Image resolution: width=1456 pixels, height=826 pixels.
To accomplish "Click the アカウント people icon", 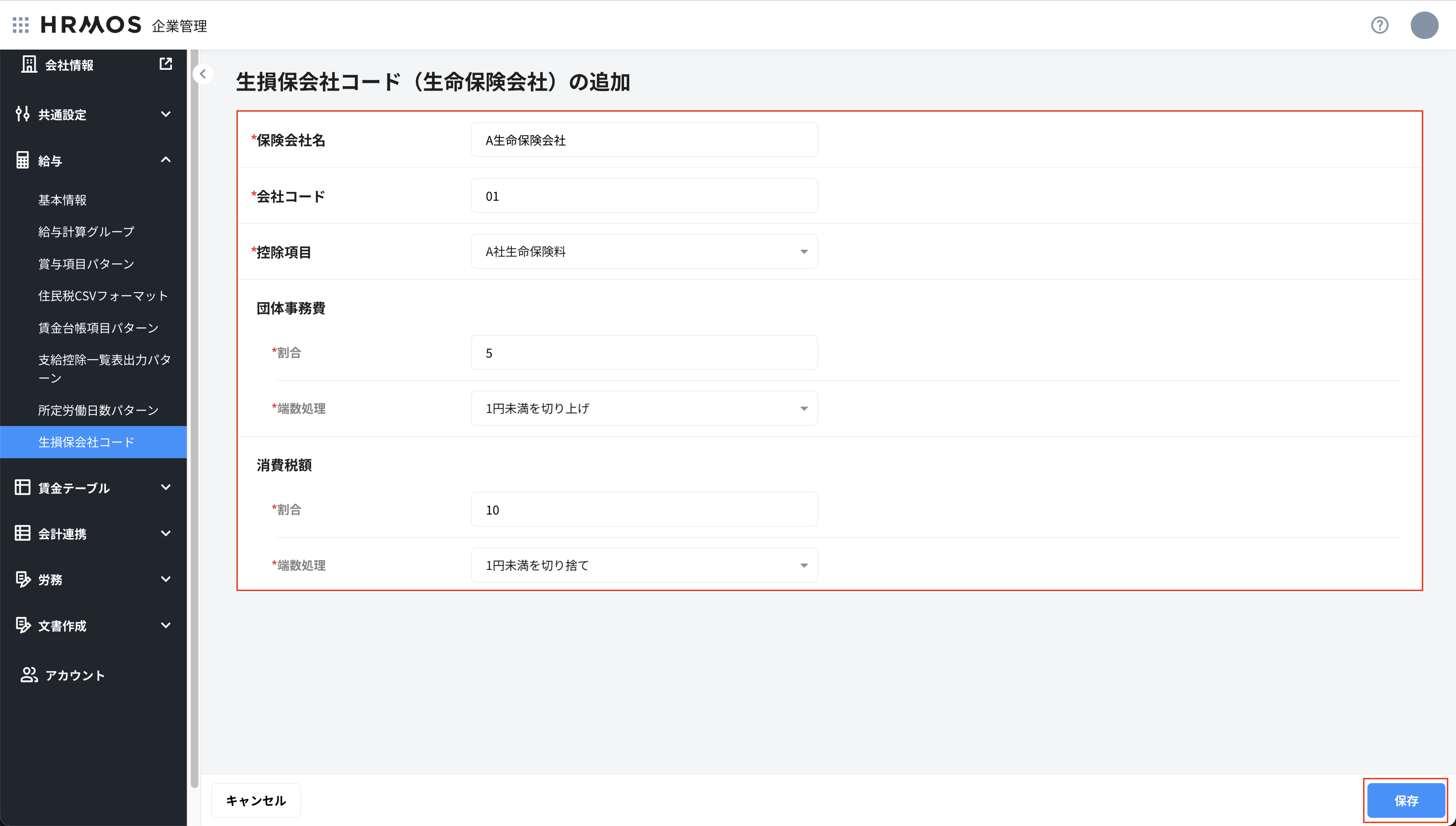I will (29, 674).
